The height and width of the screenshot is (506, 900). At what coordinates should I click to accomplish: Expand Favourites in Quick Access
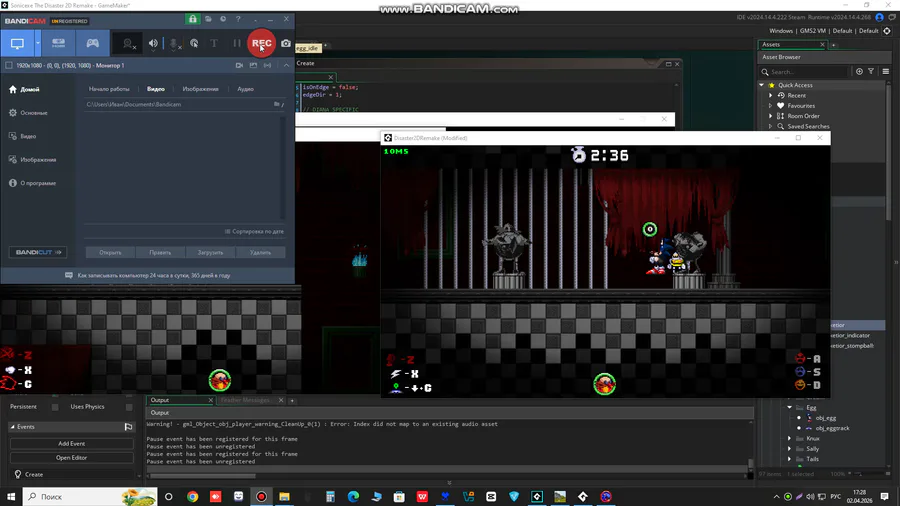[771, 106]
